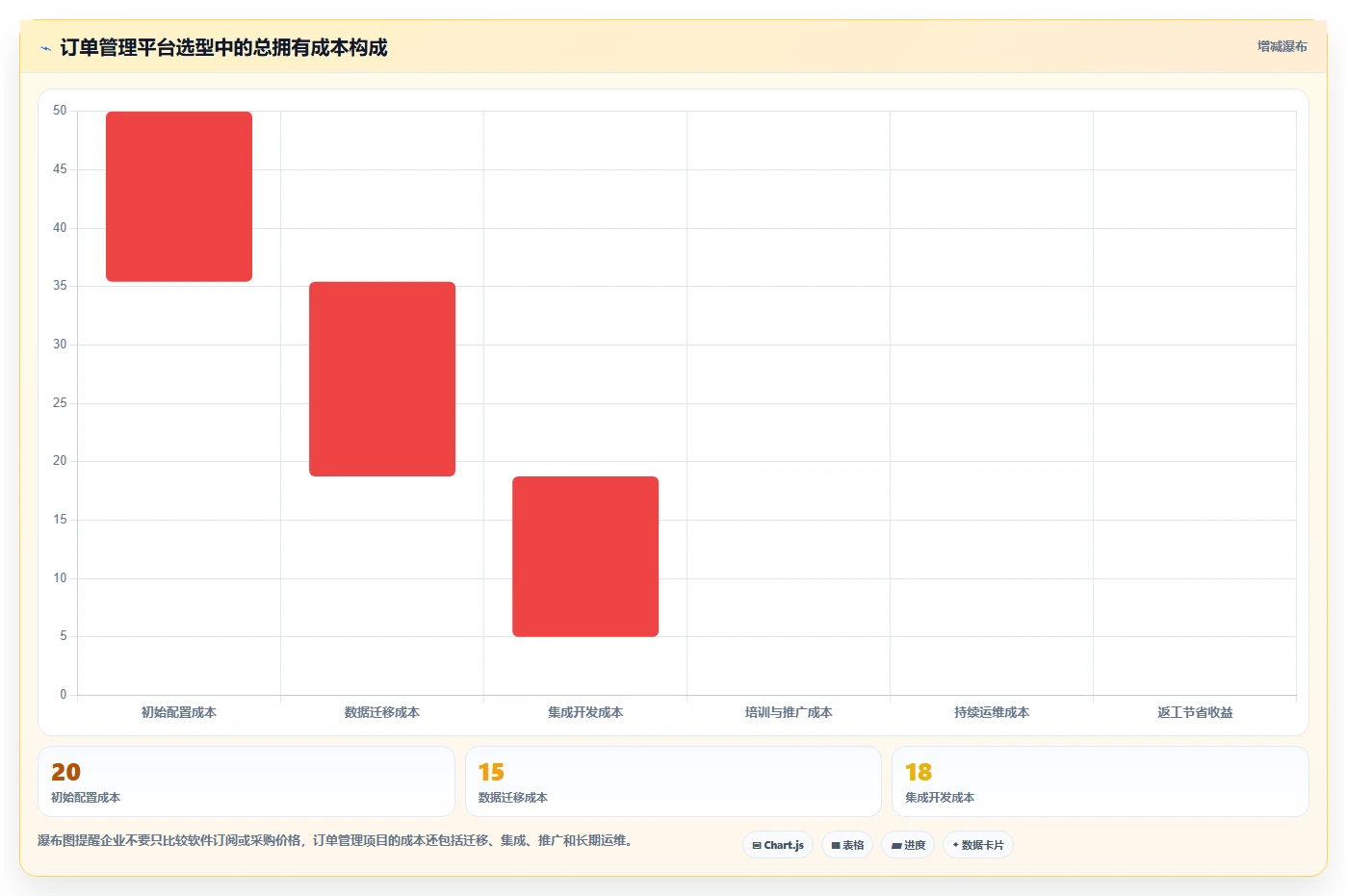Select the 初始配置成本 red waterfall bar
This screenshot has height=896, width=1347.
(179, 196)
